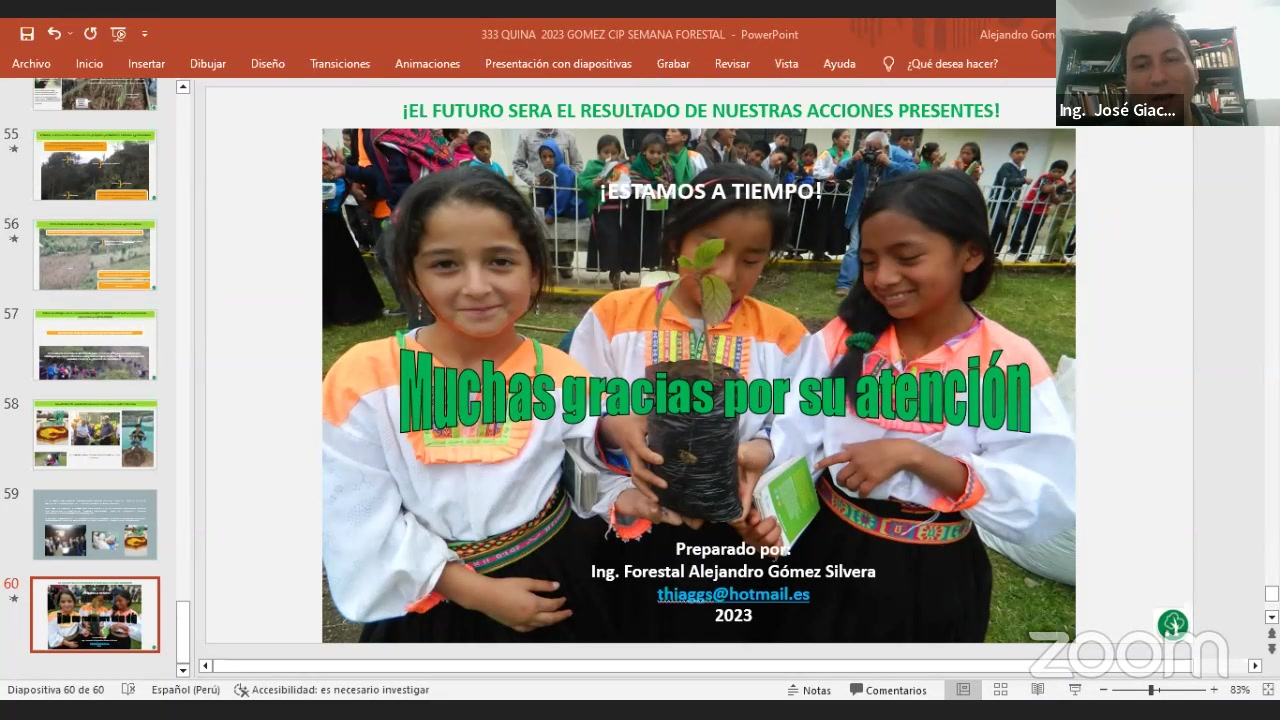Click the ¡ESTAMOS A TIEMPO! text on slide
This screenshot has width=1280, height=720.
tap(710, 190)
